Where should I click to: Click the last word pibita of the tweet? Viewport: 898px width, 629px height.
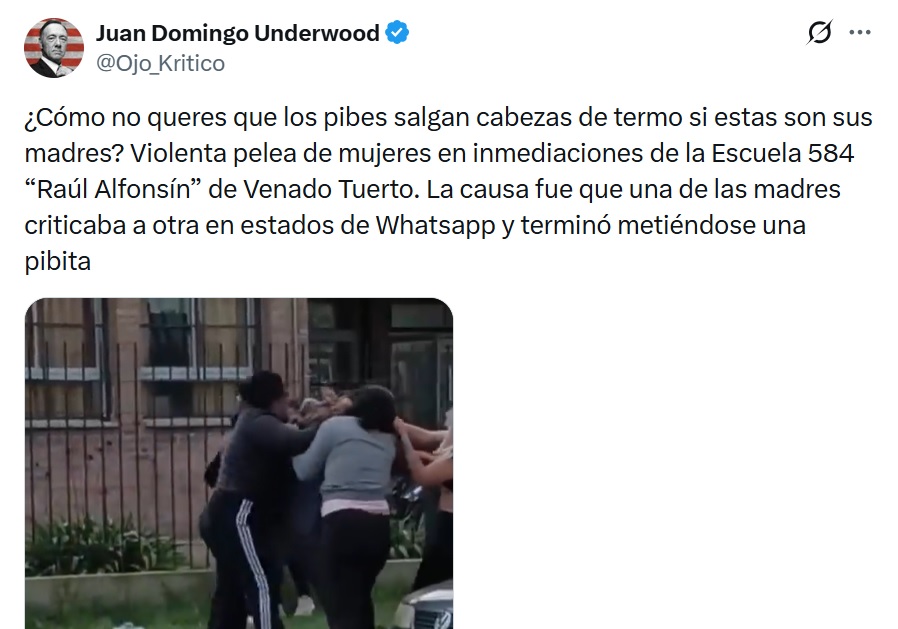point(58,262)
